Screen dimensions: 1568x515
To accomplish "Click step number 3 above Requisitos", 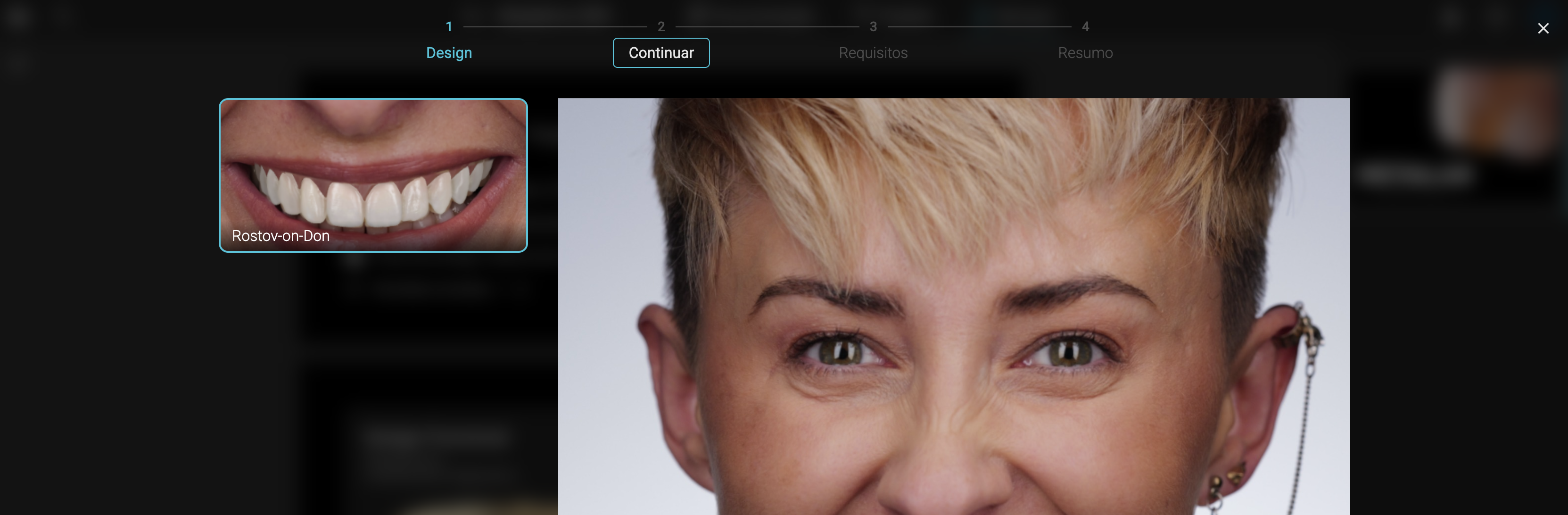I will 873,26.
